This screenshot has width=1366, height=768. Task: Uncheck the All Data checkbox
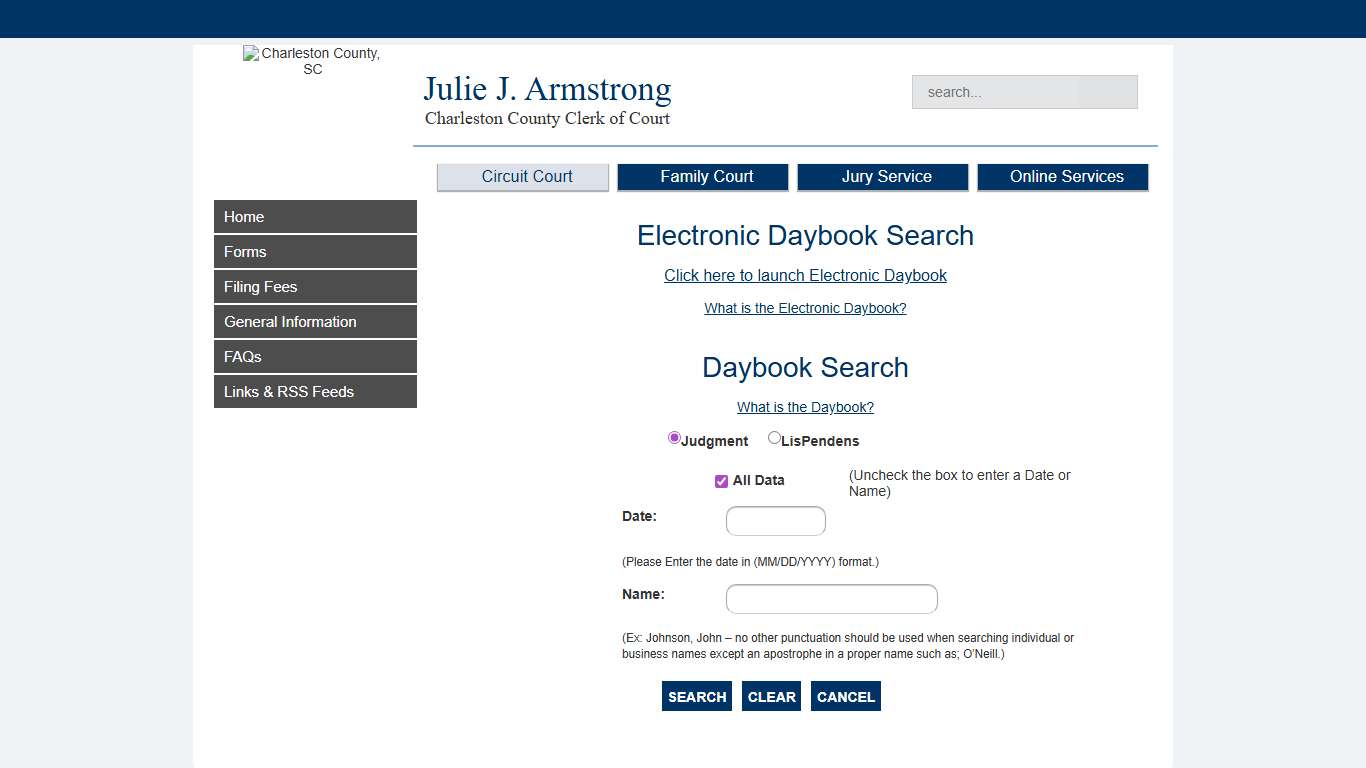coord(721,481)
